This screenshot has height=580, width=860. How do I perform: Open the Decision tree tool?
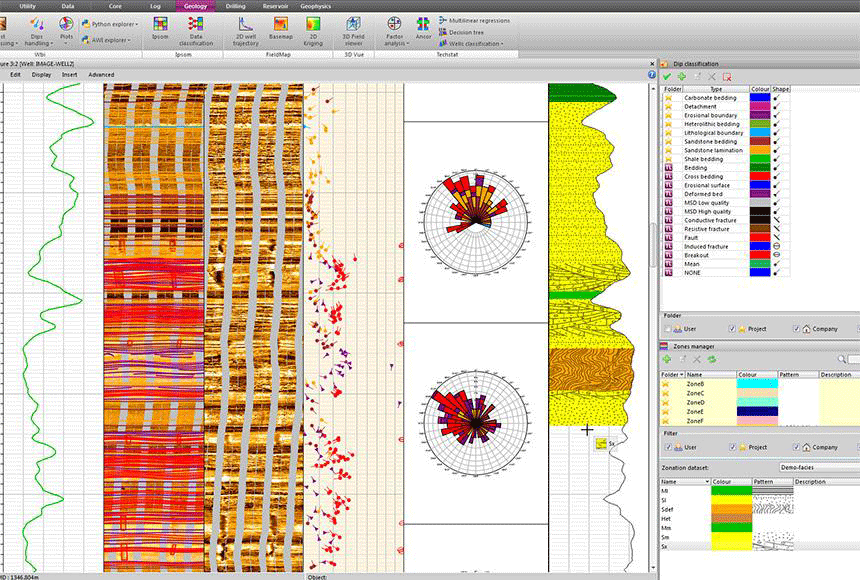(x=461, y=32)
